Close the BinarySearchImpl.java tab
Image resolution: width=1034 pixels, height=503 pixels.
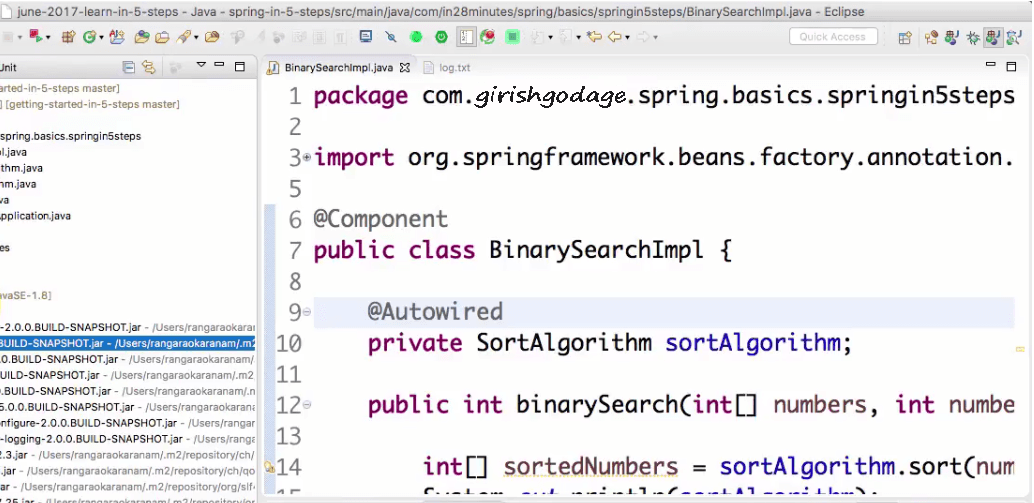click(x=405, y=68)
